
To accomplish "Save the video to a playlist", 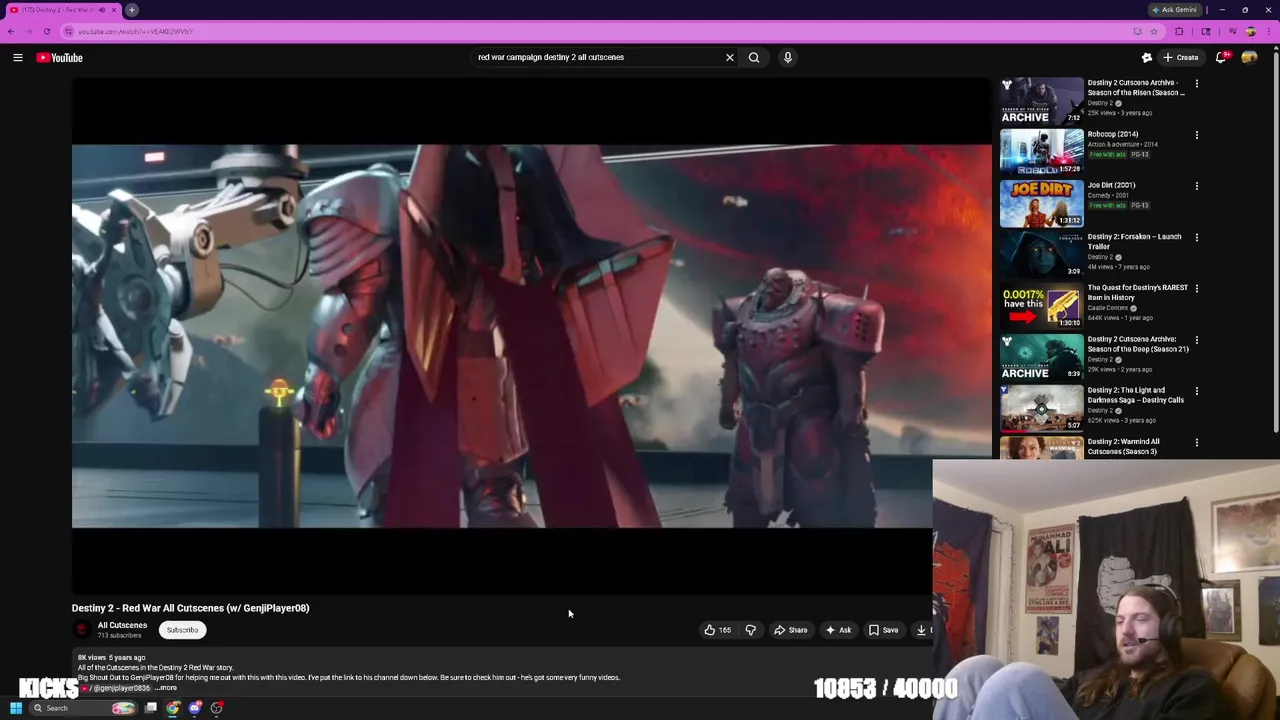I will click(x=883, y=630).
